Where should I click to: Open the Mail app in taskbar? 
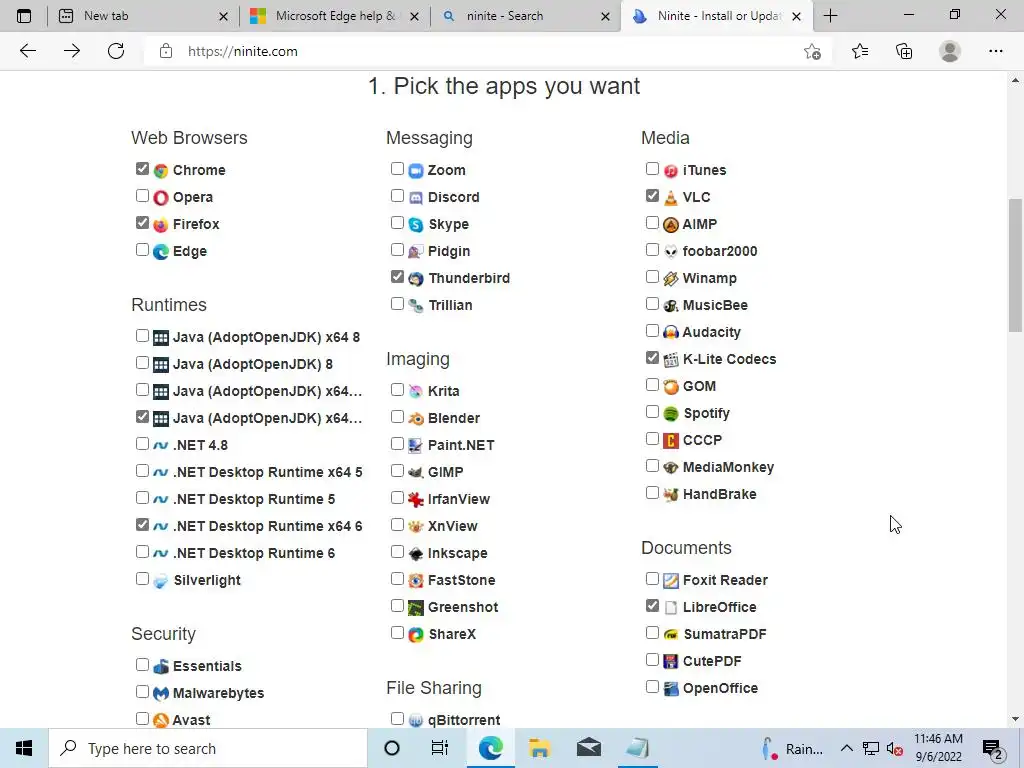pos(588,748)
